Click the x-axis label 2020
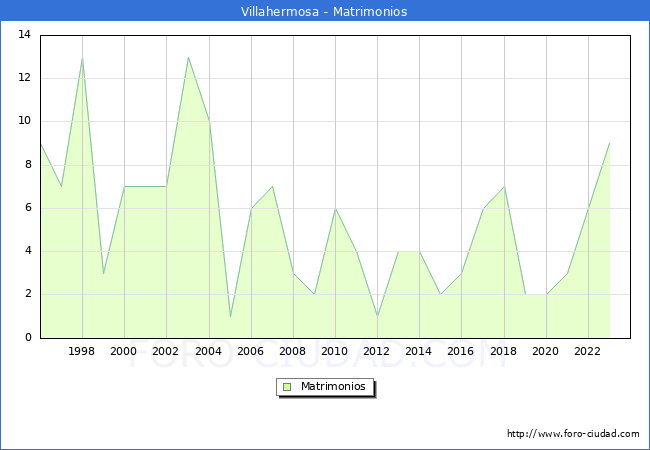Image resolution: width=650 pixels, height=450 pixels. tap(546, 351)
